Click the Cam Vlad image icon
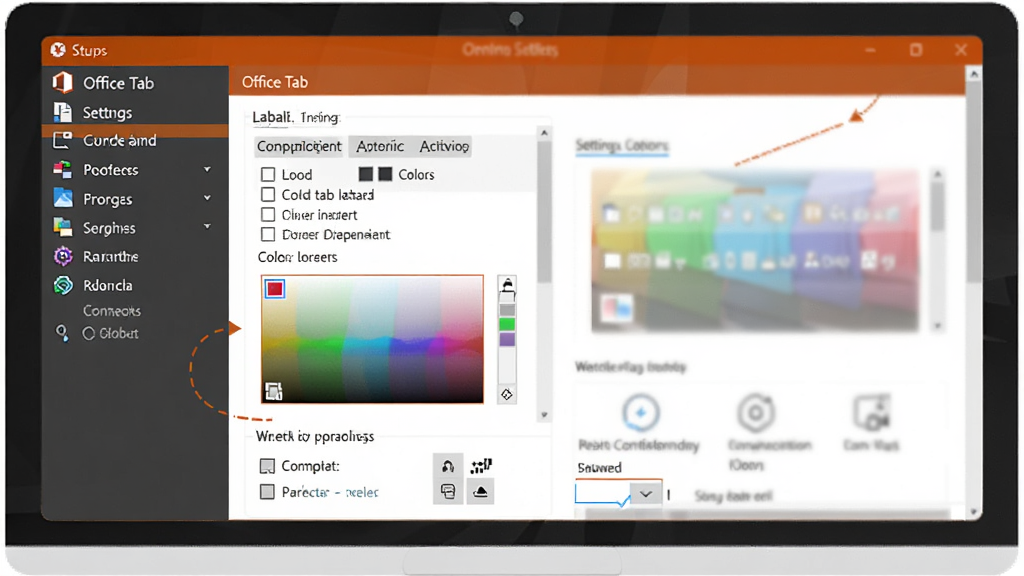 [872, 413]
